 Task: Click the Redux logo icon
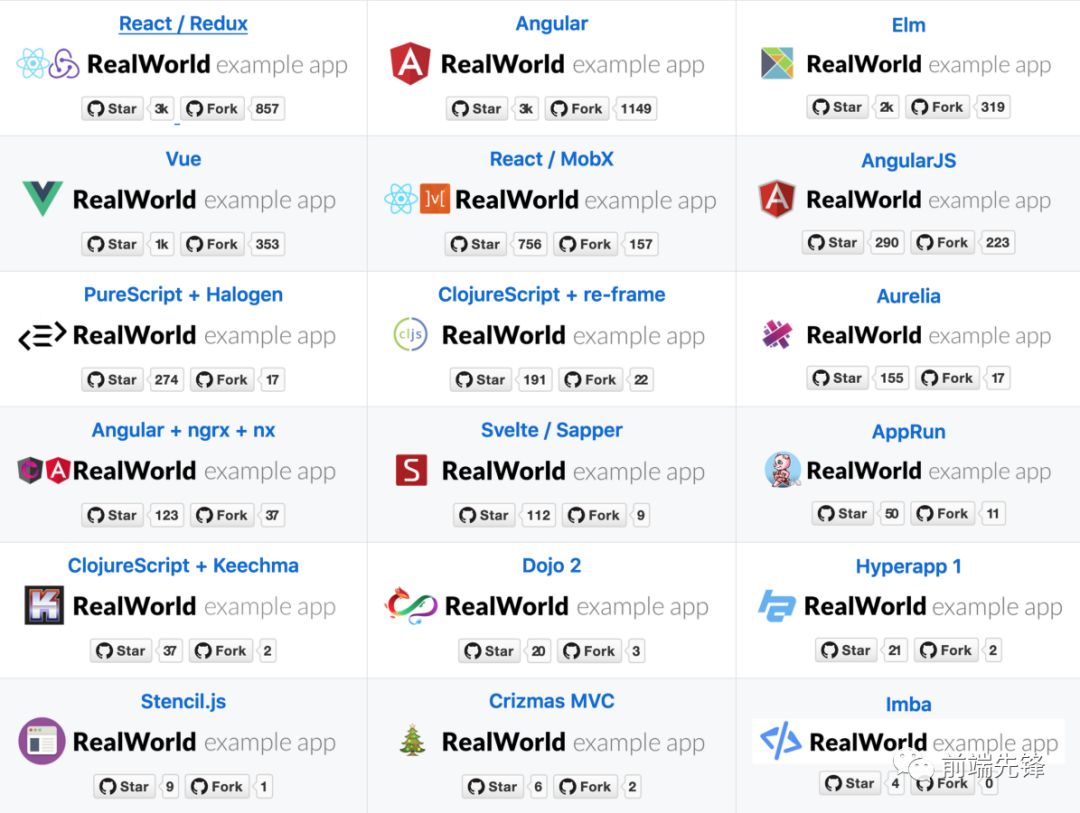click(64, 64)
